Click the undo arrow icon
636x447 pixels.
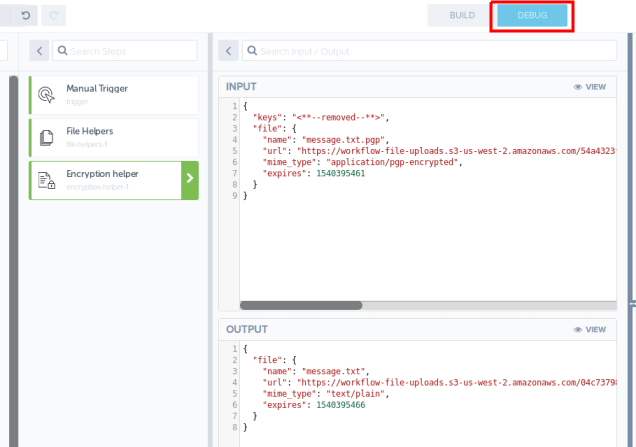click(x=25, y=15)
